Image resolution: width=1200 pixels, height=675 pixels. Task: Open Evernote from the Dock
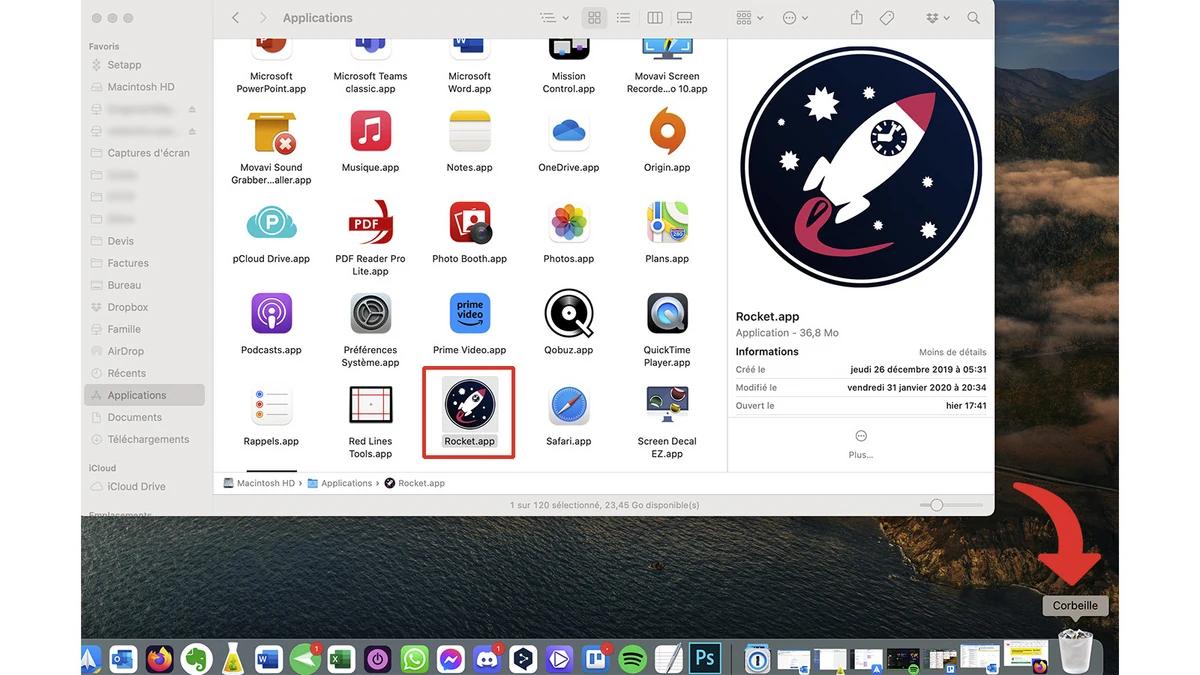point(196,658)
